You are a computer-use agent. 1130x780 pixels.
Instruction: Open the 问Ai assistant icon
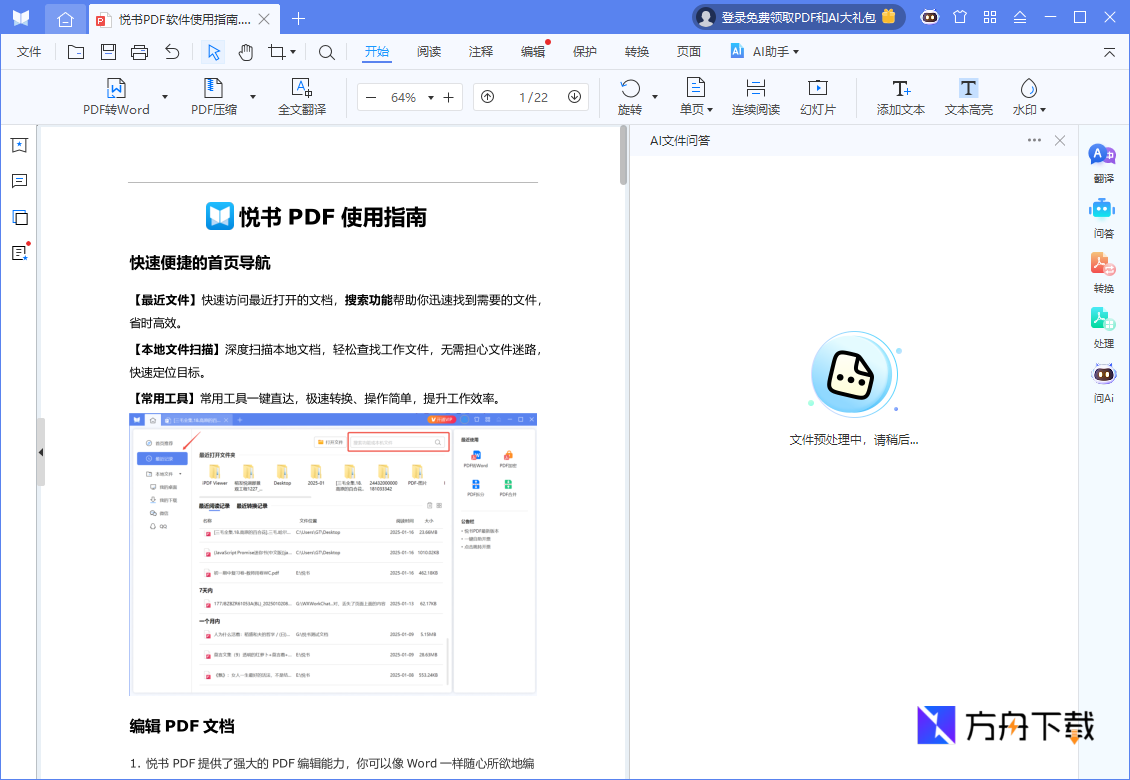tap(1102, 382)
